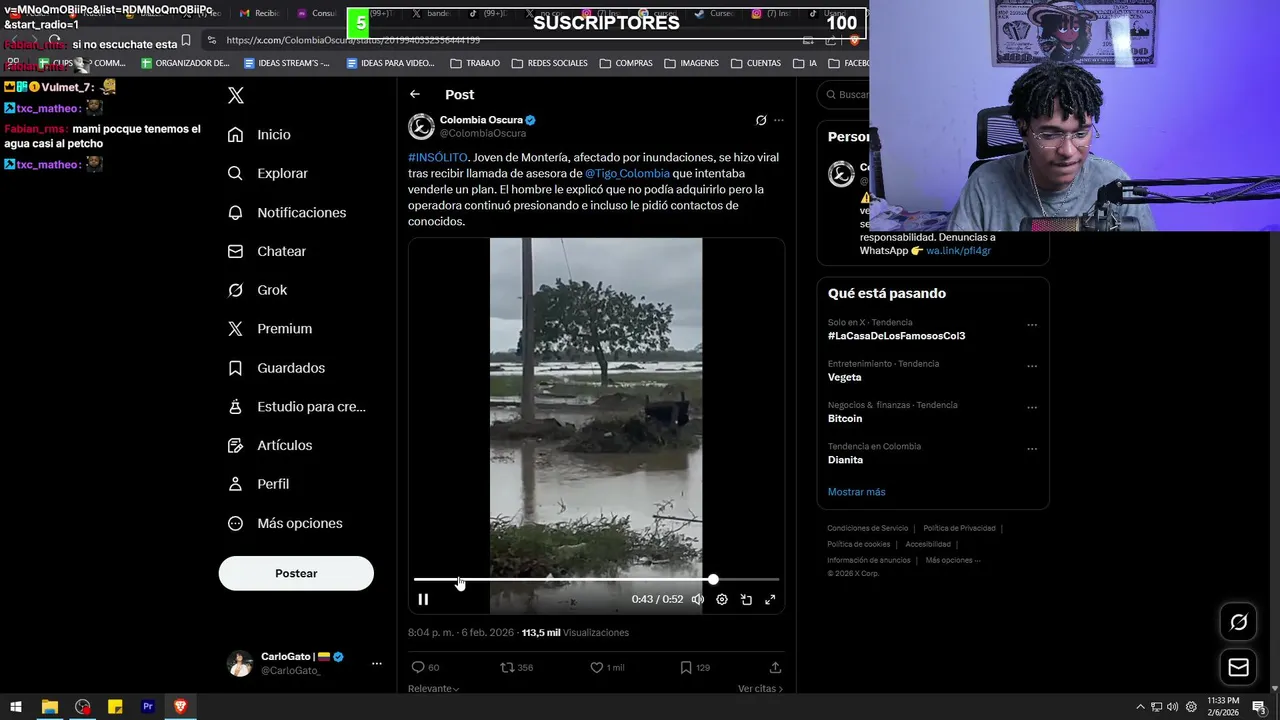Screen dimensions: 1280x720
Task: Seek the video progress bar handle
Action: pyautogui.click(x=713, y=579)
